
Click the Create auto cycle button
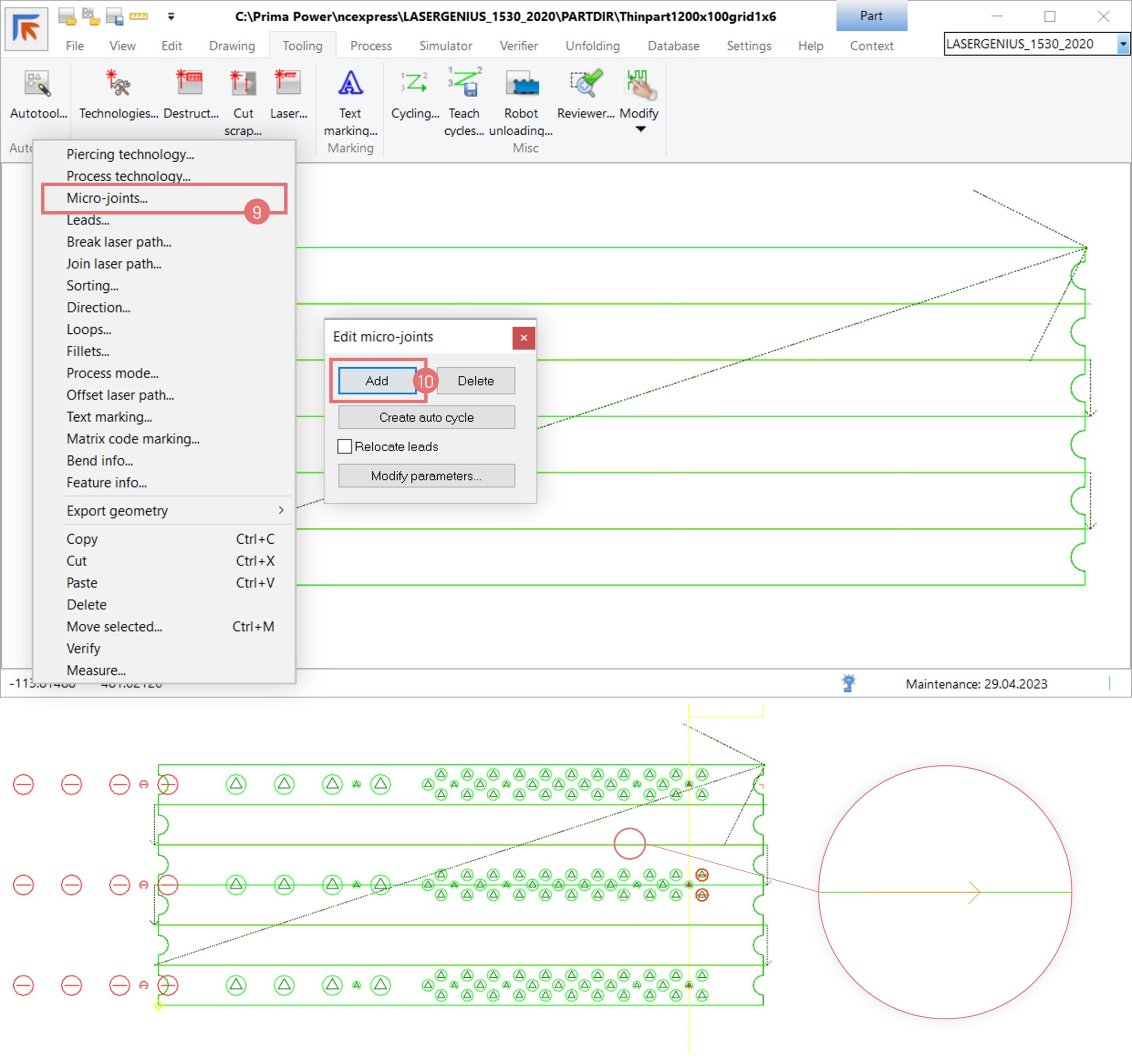pos(426,417)
